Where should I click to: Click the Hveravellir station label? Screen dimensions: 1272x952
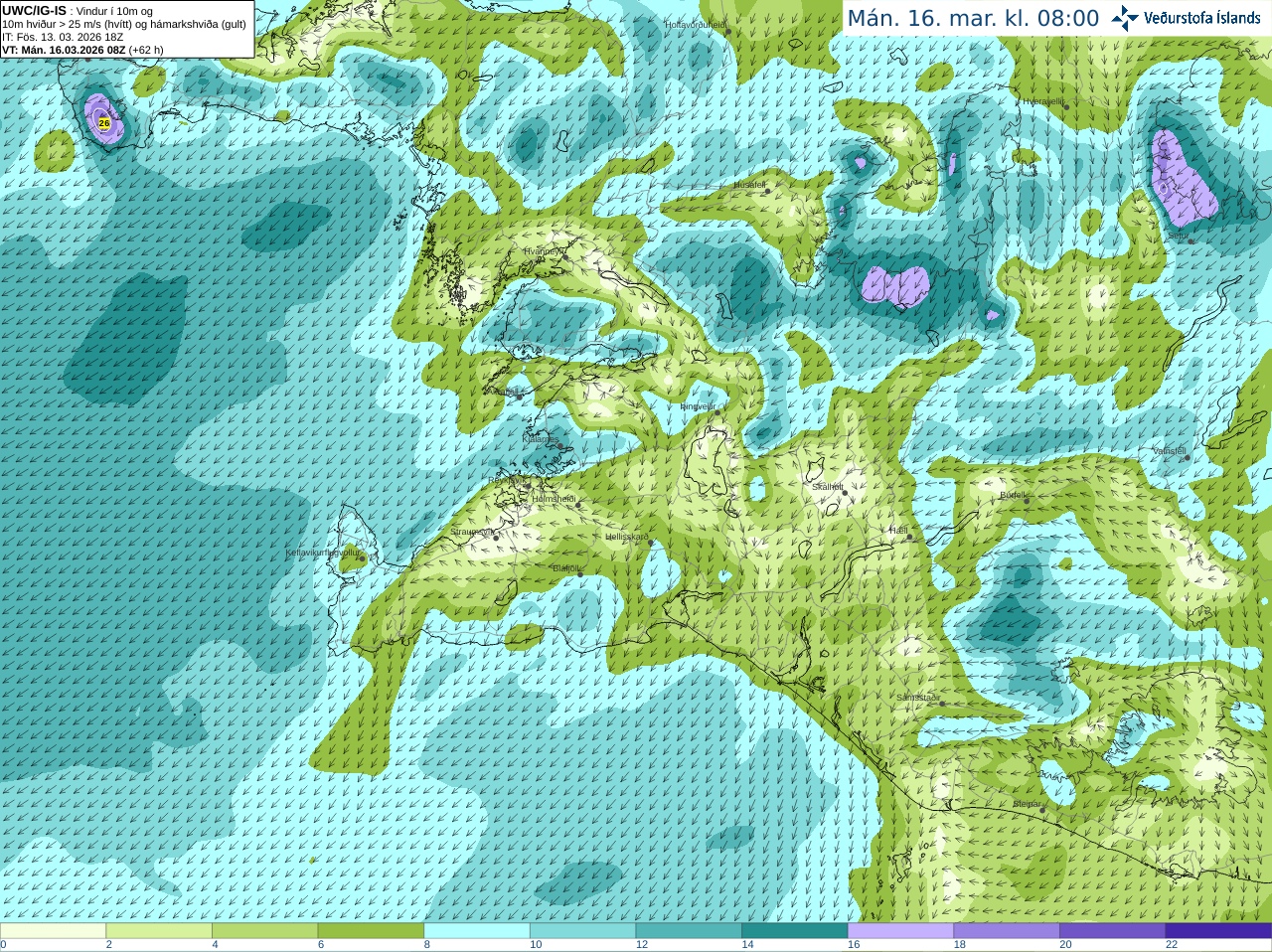pos(1043,101)
